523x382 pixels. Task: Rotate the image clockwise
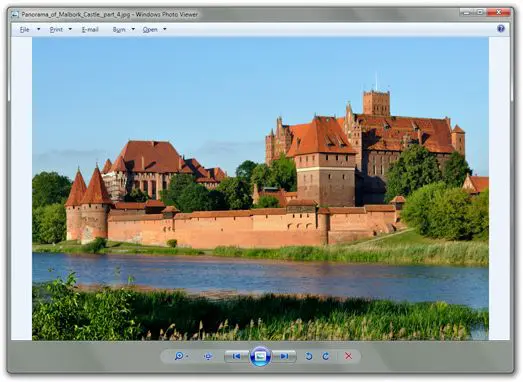point(326,356)
